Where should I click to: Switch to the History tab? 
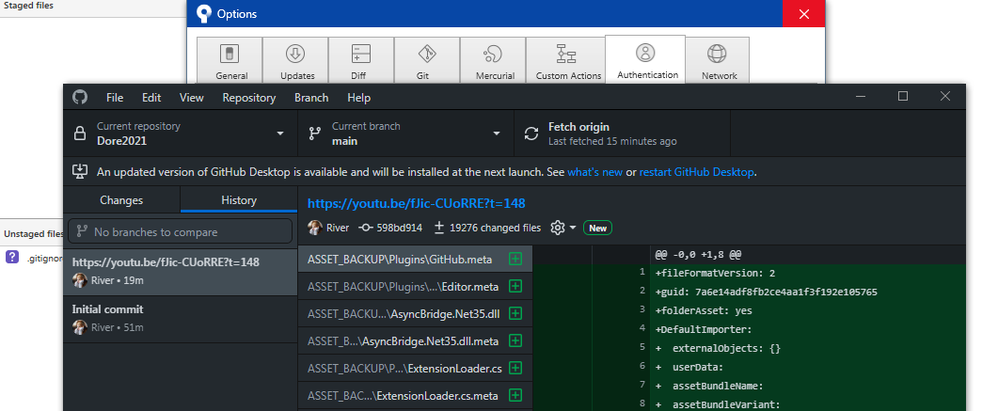click(x=239, y=200)
